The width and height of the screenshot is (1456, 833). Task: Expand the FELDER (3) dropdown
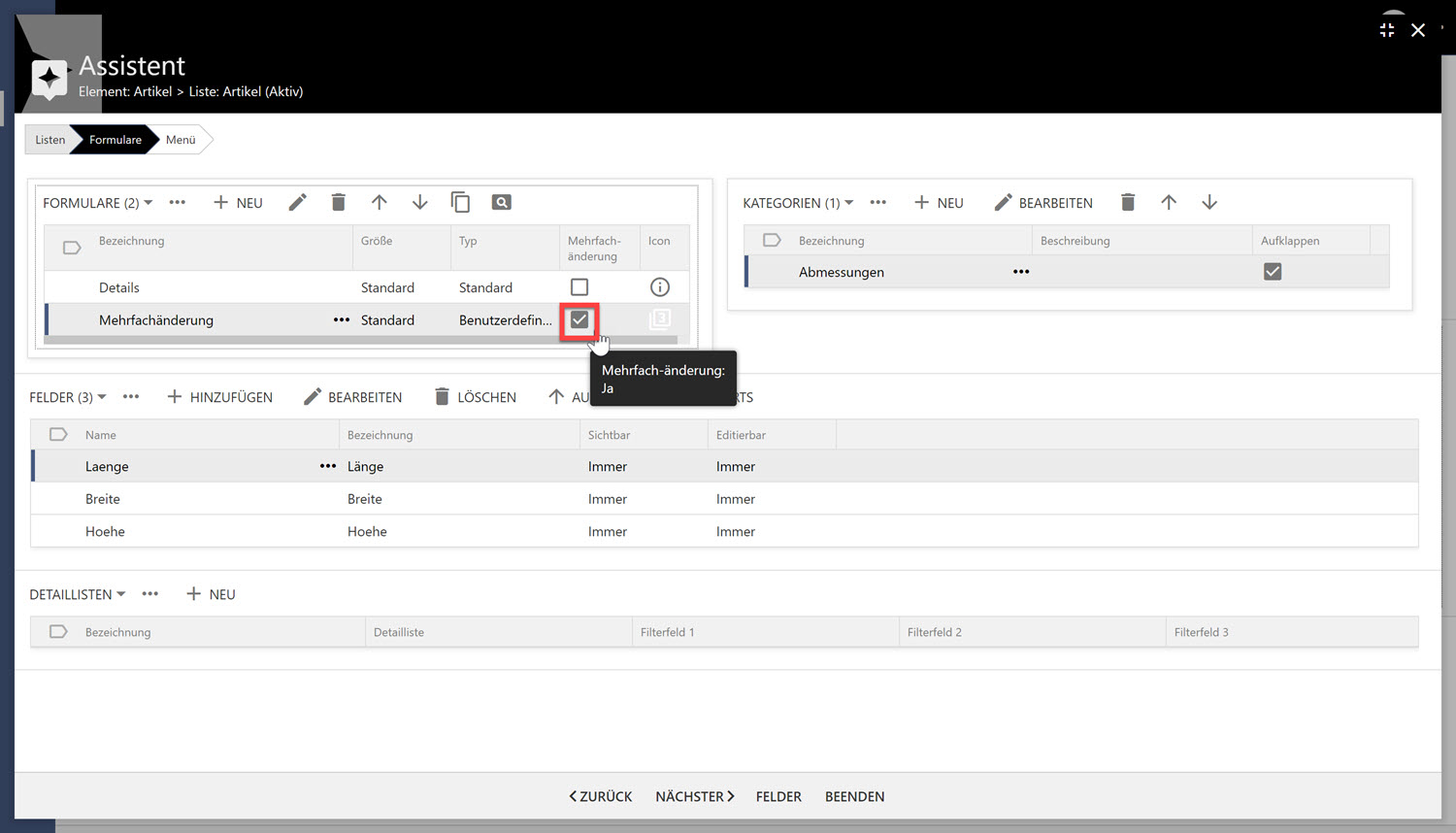pyautogui.click(x=68, y=397)
